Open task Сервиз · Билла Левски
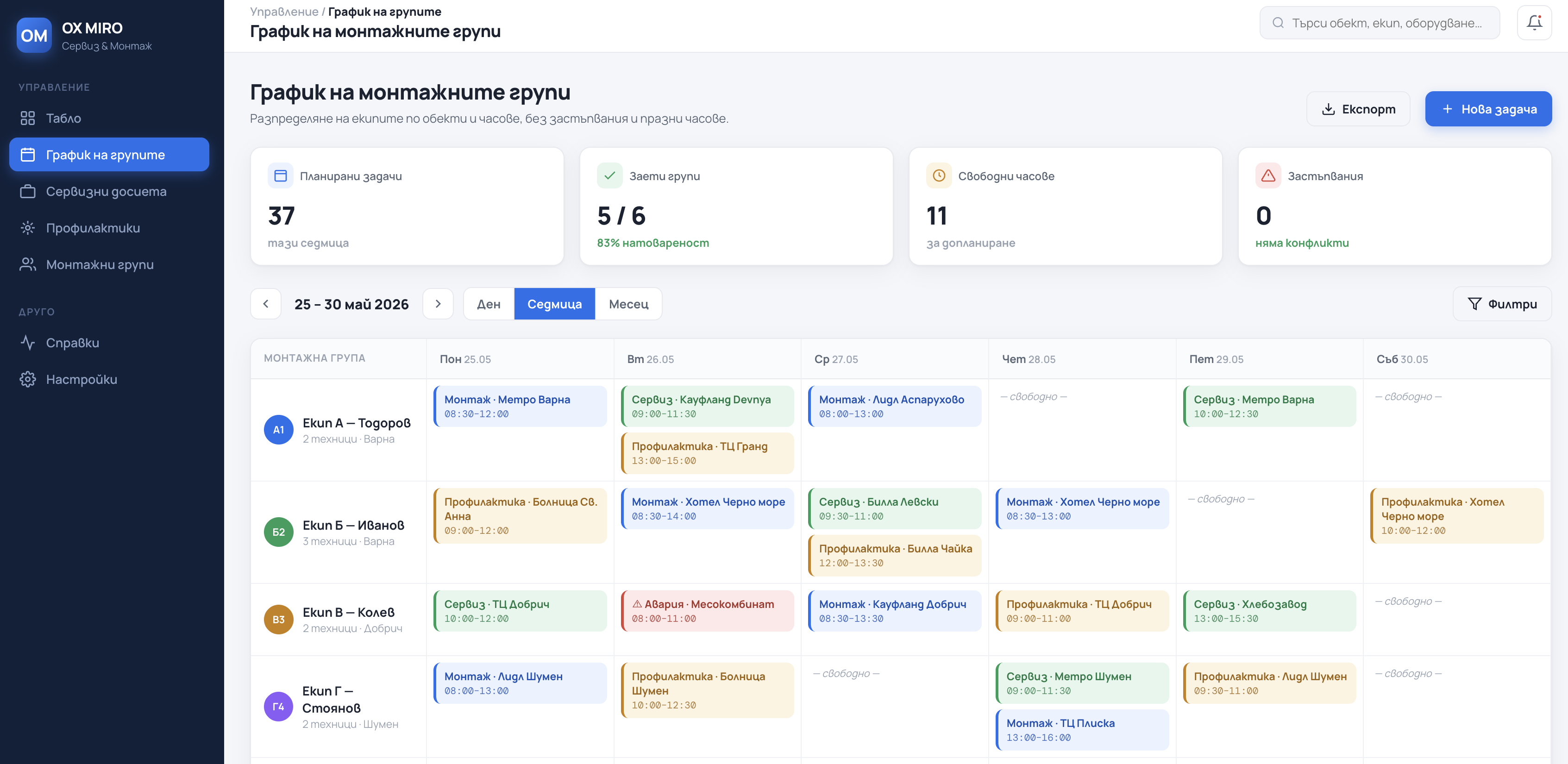This screenshot has width=1568, height=764. point(895,509)
